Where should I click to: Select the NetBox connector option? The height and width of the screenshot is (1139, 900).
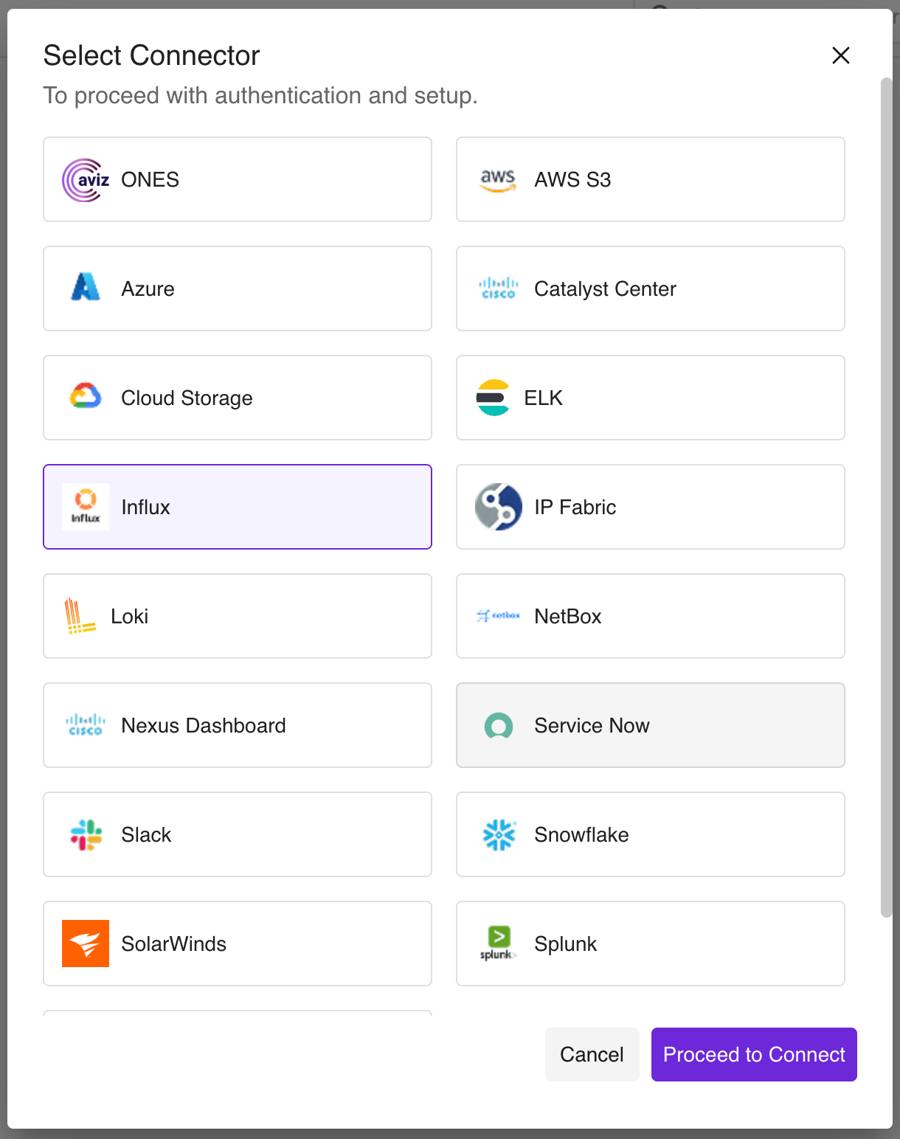pyautogui.click(x=650, y=616)
